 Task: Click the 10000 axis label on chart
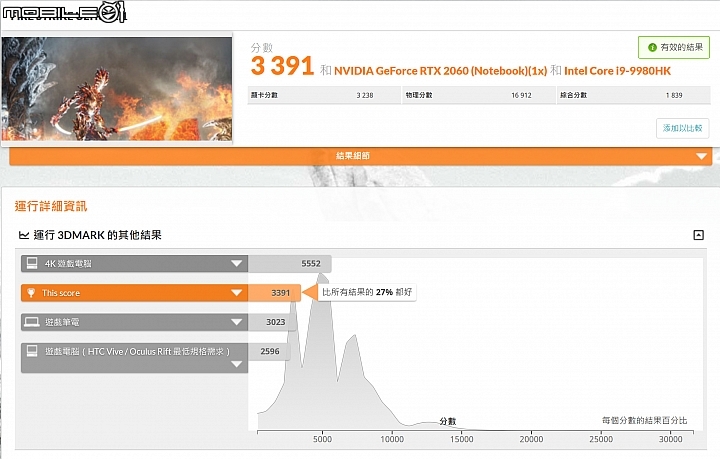(x=392, y=439)
